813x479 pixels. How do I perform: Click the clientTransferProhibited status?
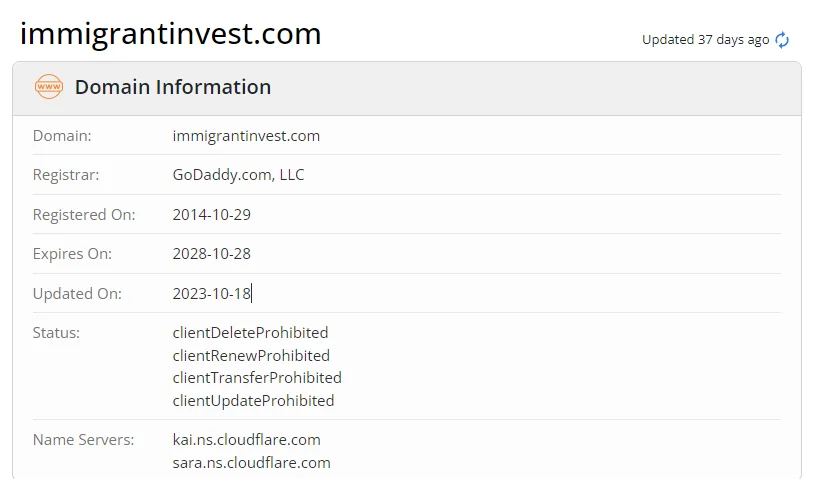257,378
